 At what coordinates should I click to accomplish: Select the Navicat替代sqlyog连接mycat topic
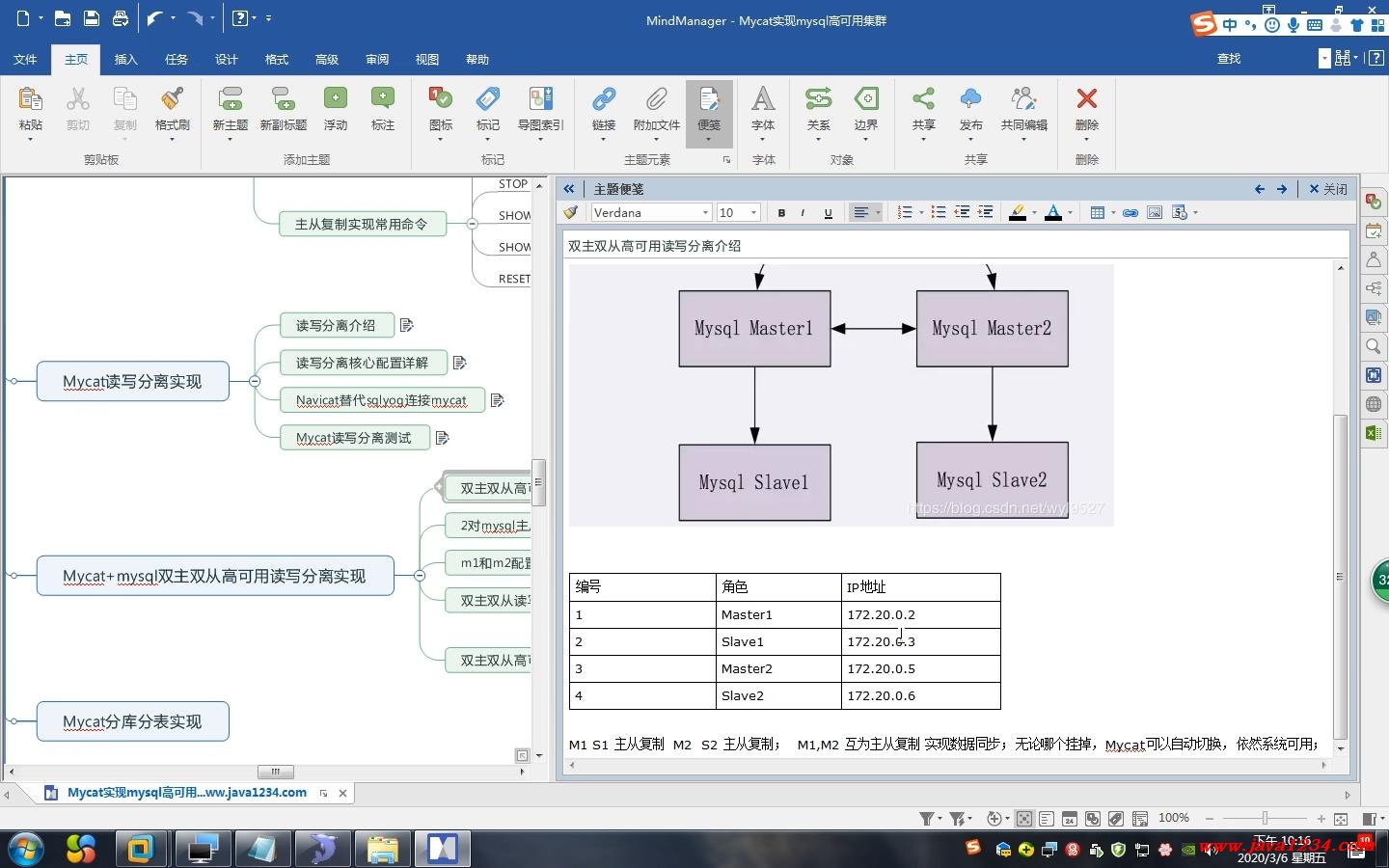(x=381, y=400)
